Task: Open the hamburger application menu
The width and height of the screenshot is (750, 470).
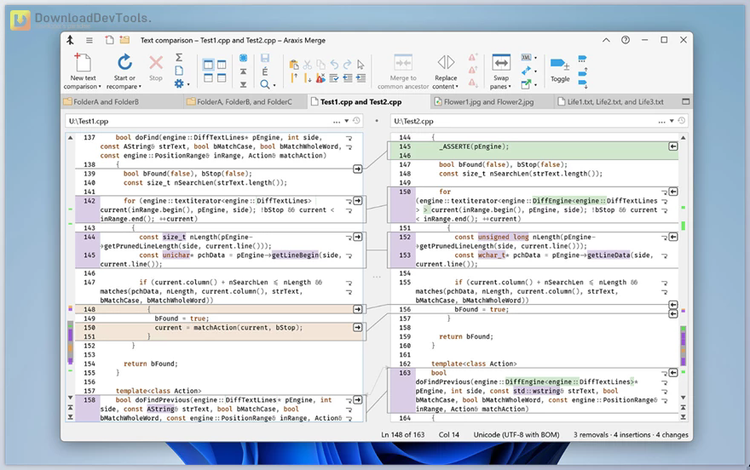Action: pos(89,41)
